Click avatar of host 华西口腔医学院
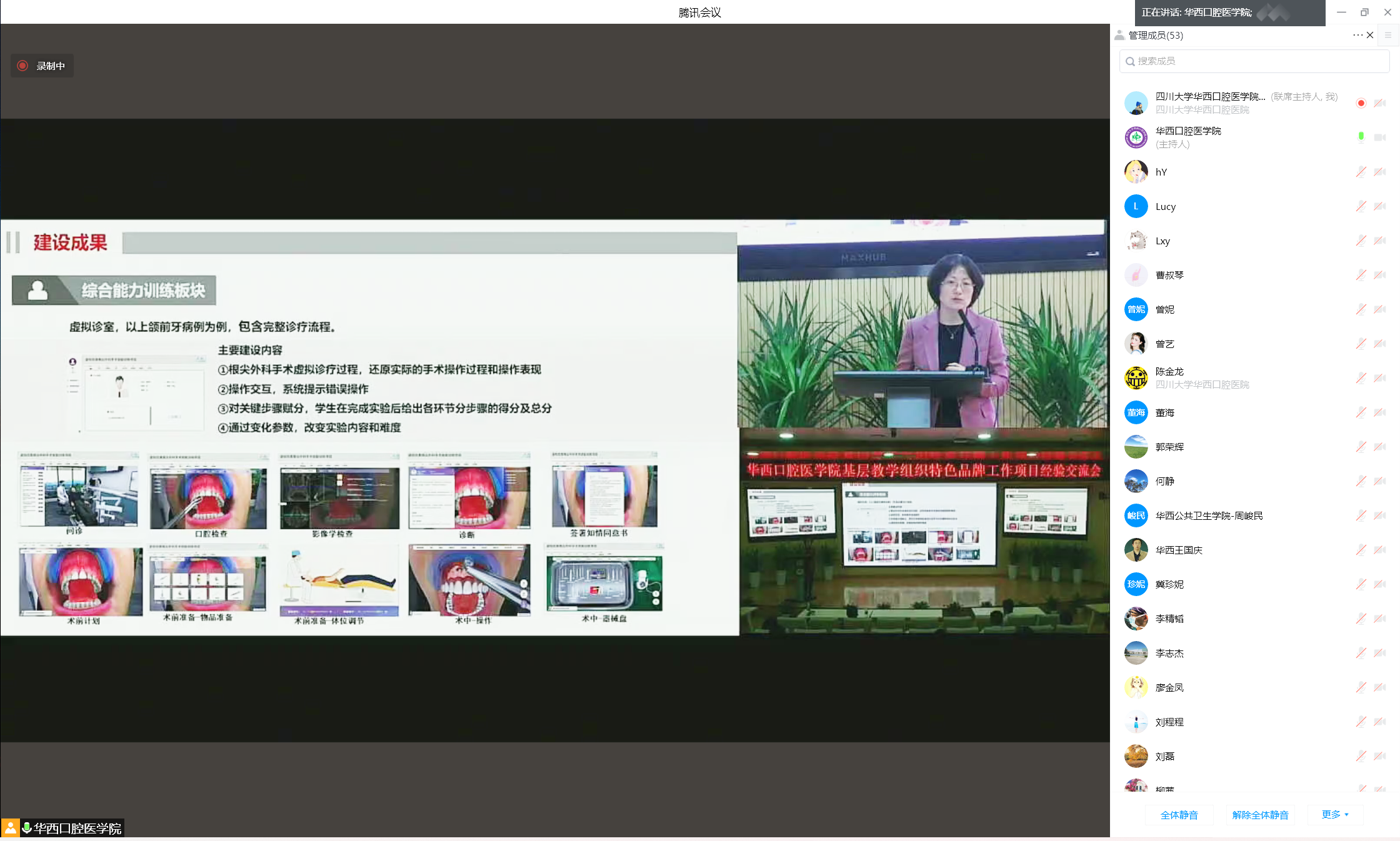This screenshot has width=1400, height=841. pyautogui.click(x=1136, y=137)
